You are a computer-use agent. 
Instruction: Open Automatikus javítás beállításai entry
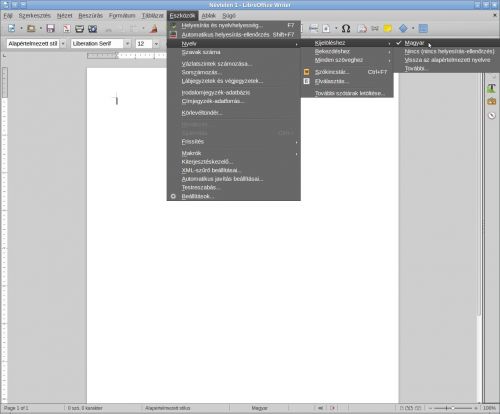[234, 179]
